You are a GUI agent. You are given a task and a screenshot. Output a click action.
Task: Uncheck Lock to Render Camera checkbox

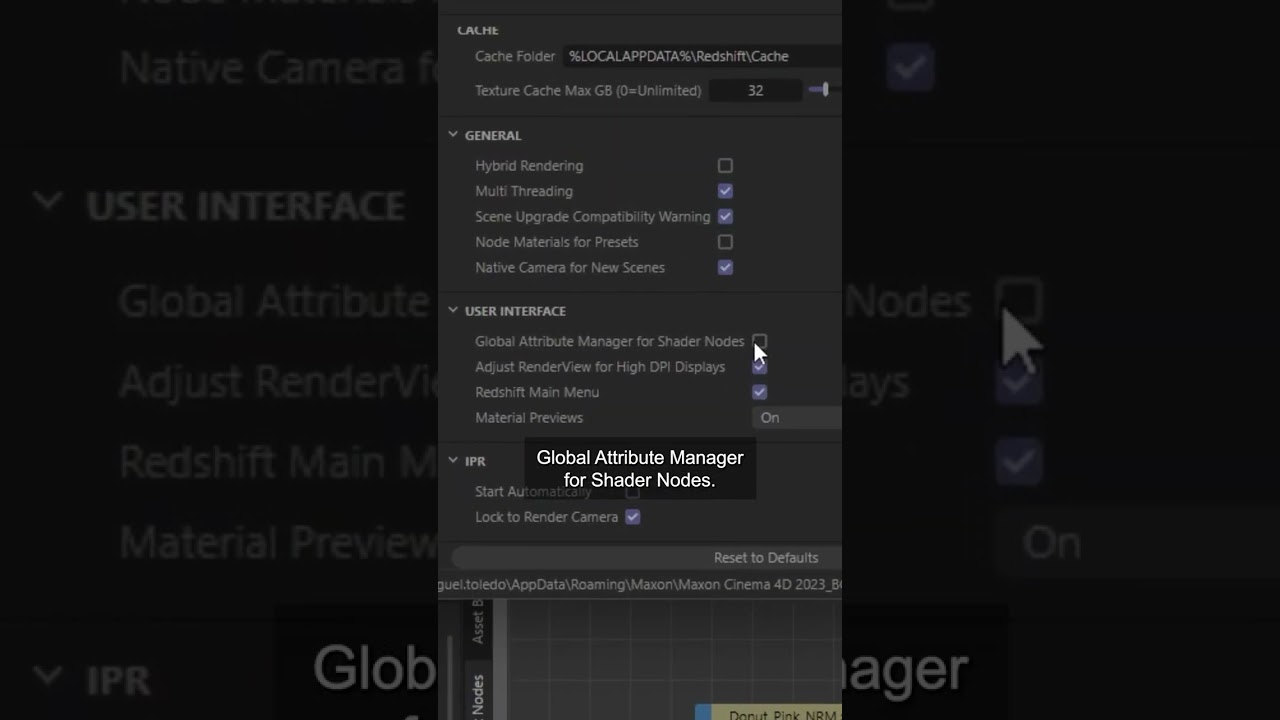[x=632, y=517]
